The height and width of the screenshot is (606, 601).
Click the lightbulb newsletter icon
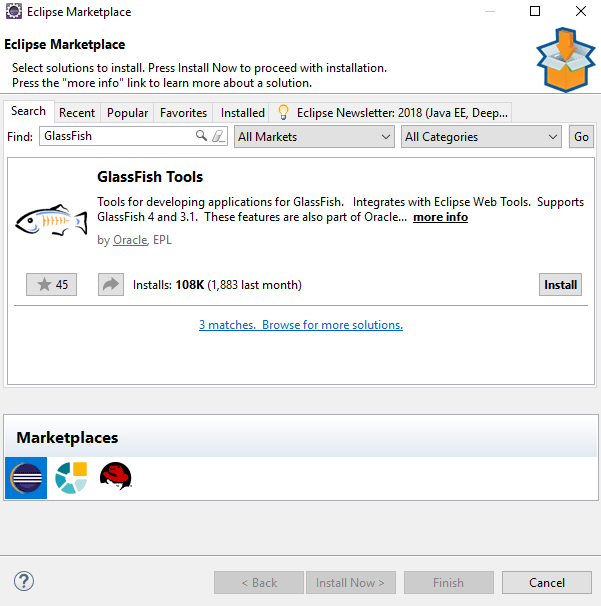click(x=283, y=112)
